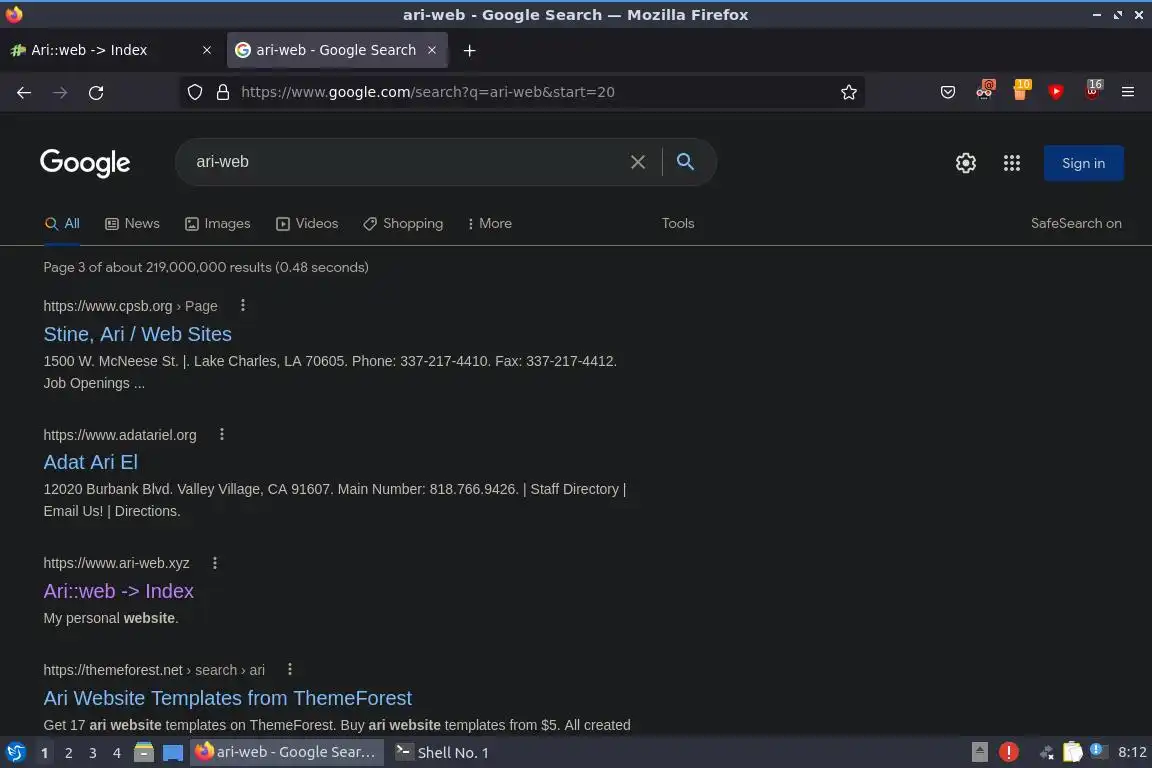
Task: Open the Google apps grid icon
Action: [x=1012, y=163]
